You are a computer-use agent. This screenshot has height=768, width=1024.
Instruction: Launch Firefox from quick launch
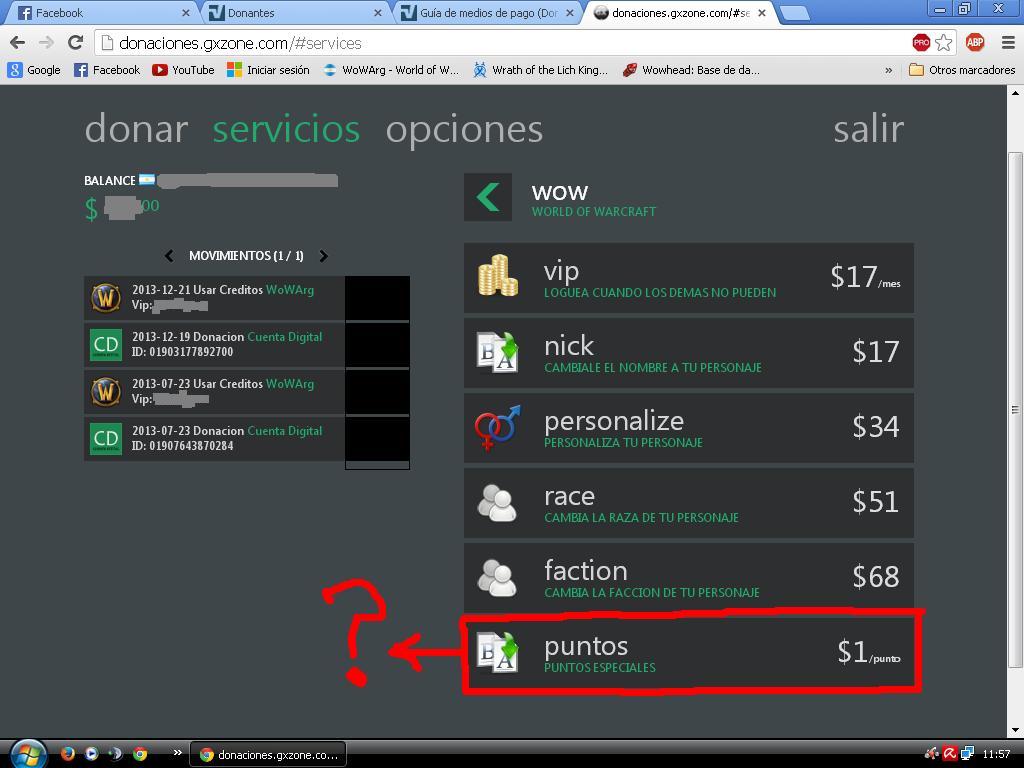point(67,754)
